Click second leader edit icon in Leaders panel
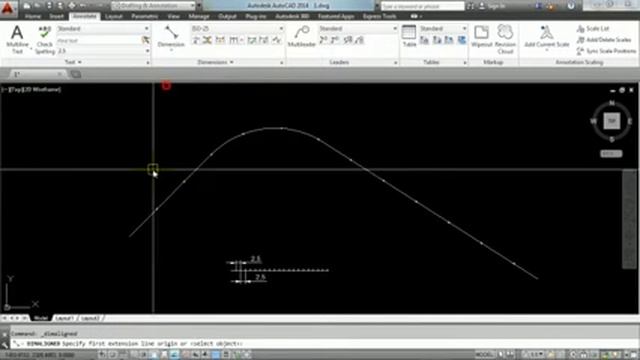 [335, 40]
